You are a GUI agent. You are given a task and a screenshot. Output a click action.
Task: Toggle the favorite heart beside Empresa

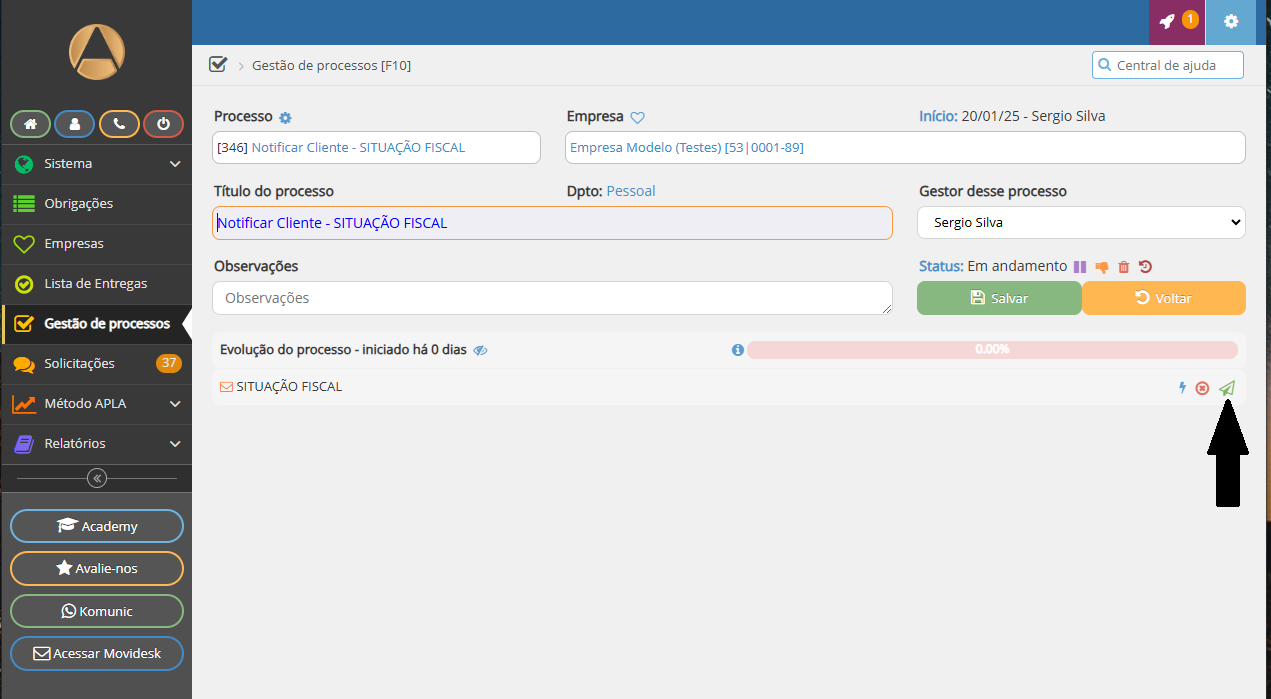coord(637,118)
